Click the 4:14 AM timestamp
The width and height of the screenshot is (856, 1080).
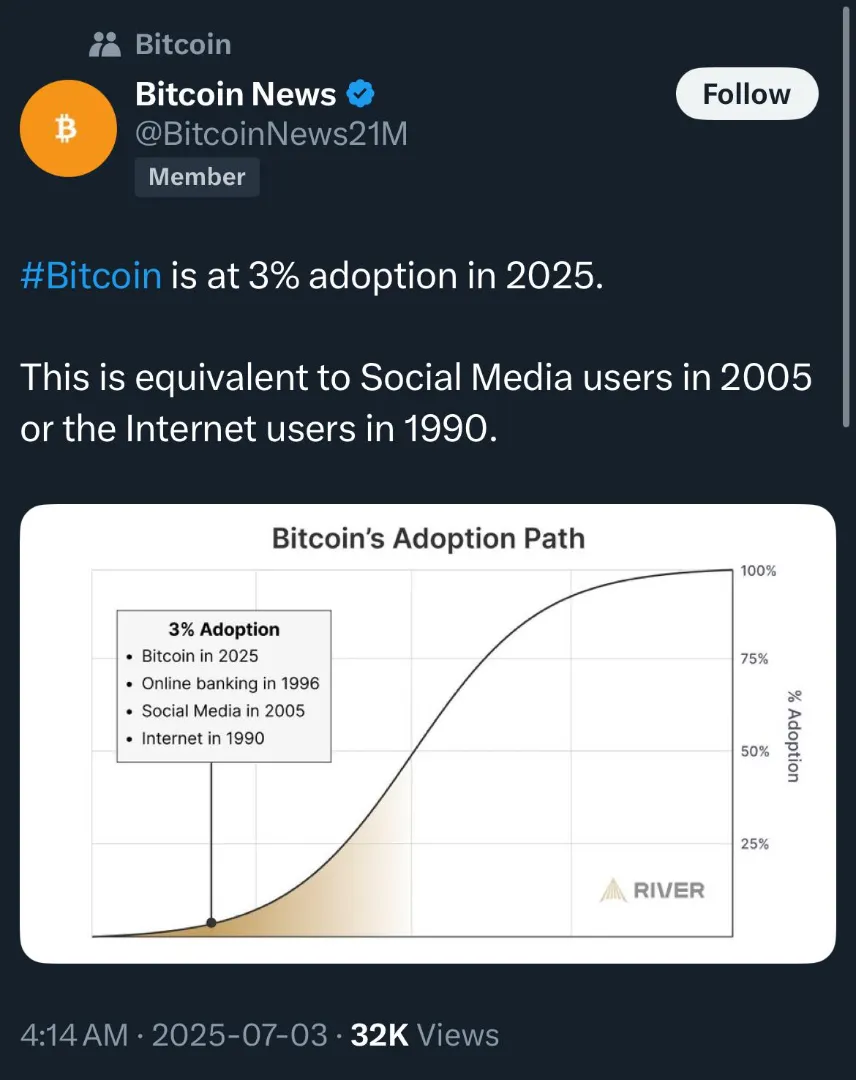click(74, 1035)
